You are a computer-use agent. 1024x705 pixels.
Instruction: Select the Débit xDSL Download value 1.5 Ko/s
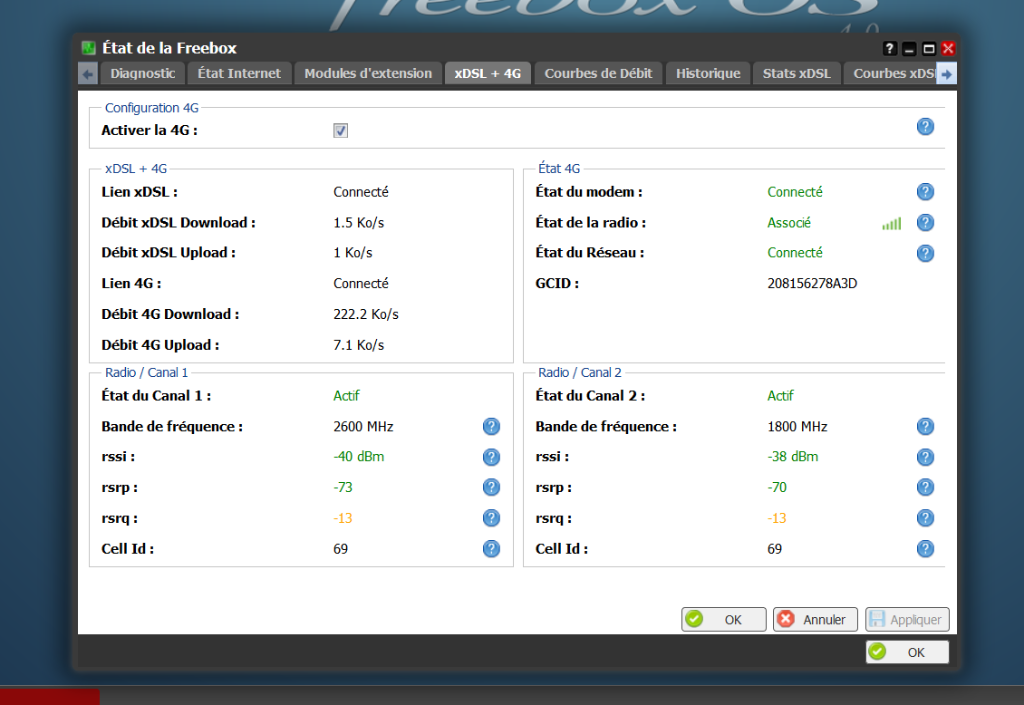coord(359,223)
